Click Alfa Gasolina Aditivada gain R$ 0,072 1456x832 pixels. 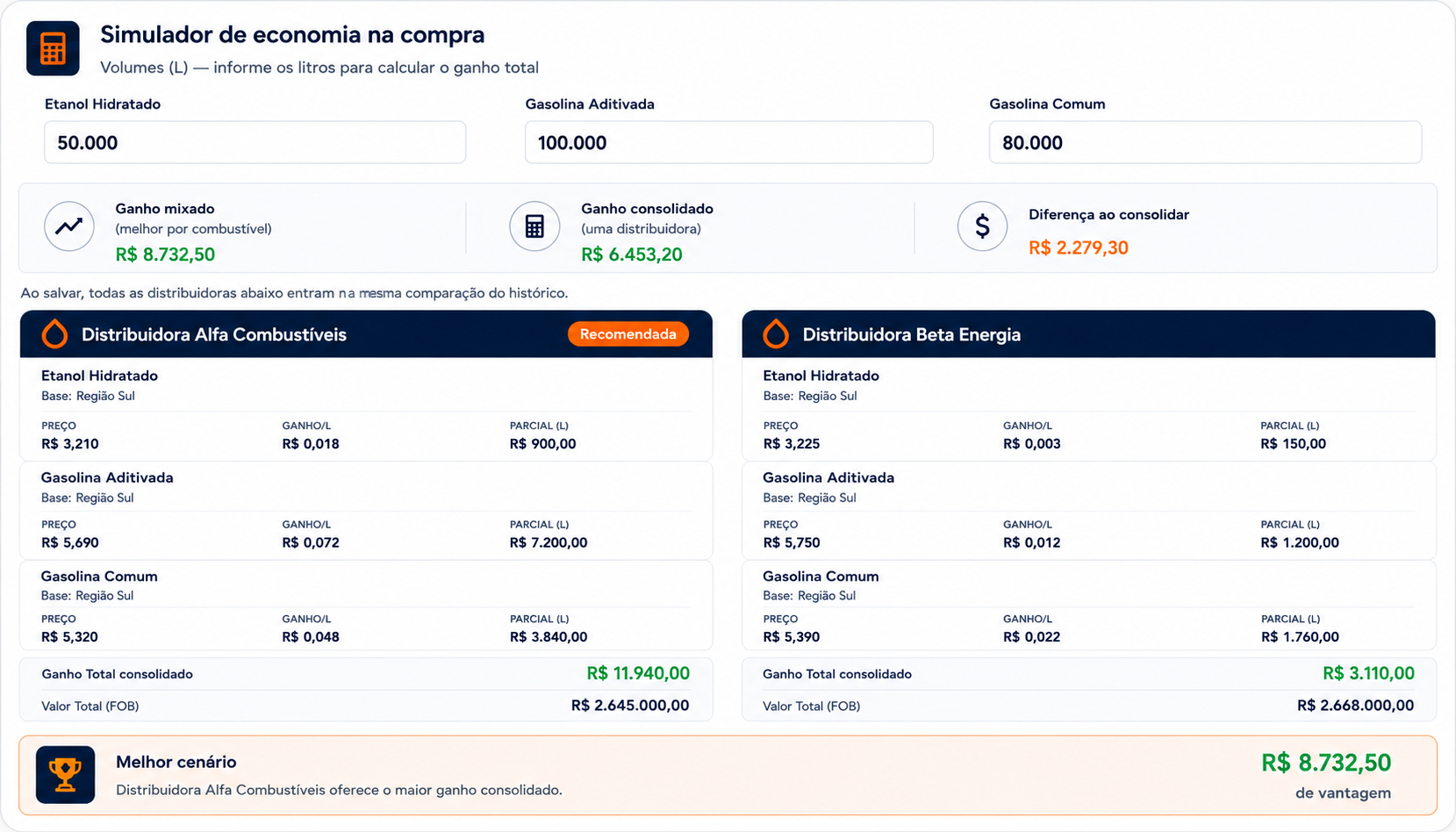point(311,542)
